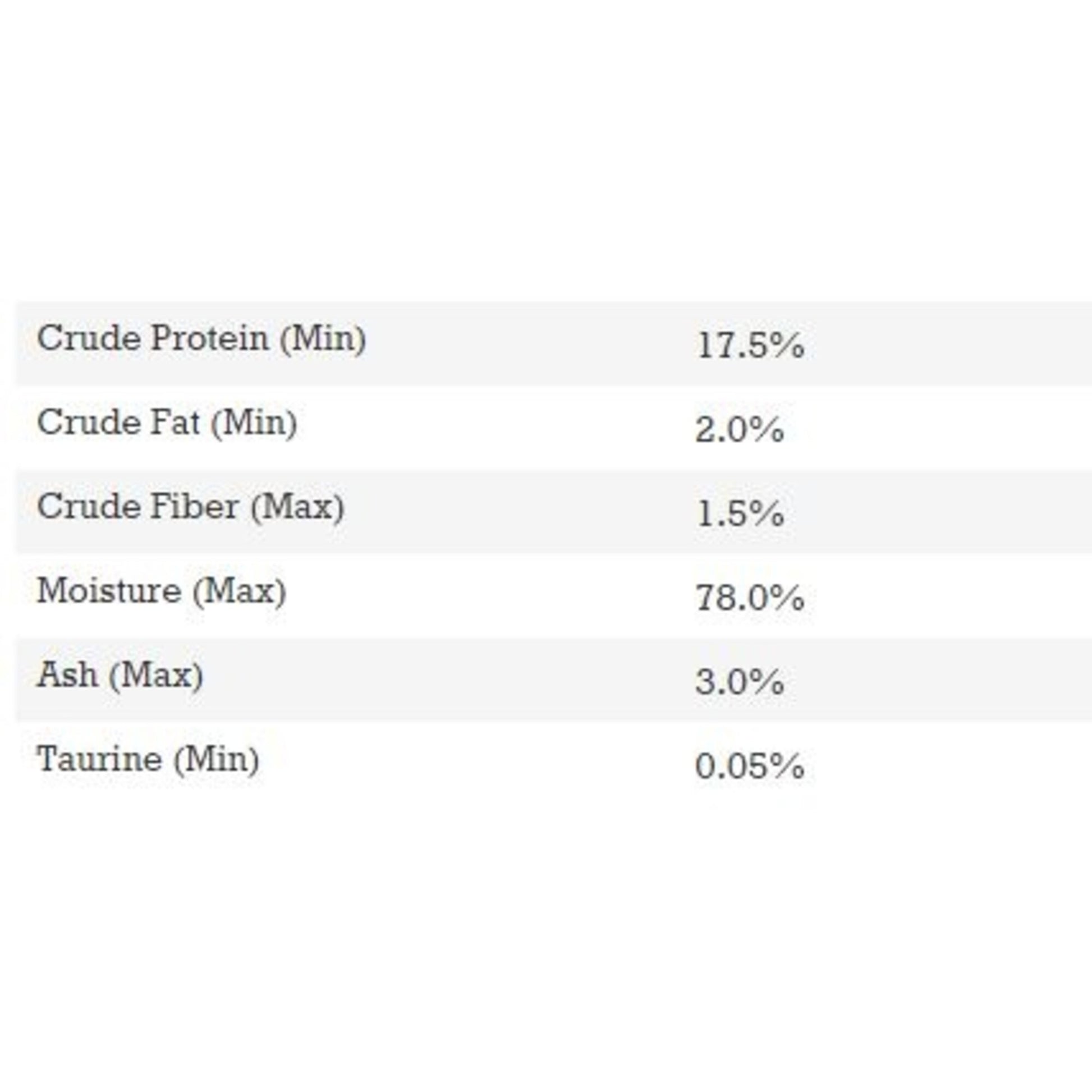
Task: Click "(Min)" next to Crude Fat
Action: coord(254,423)
